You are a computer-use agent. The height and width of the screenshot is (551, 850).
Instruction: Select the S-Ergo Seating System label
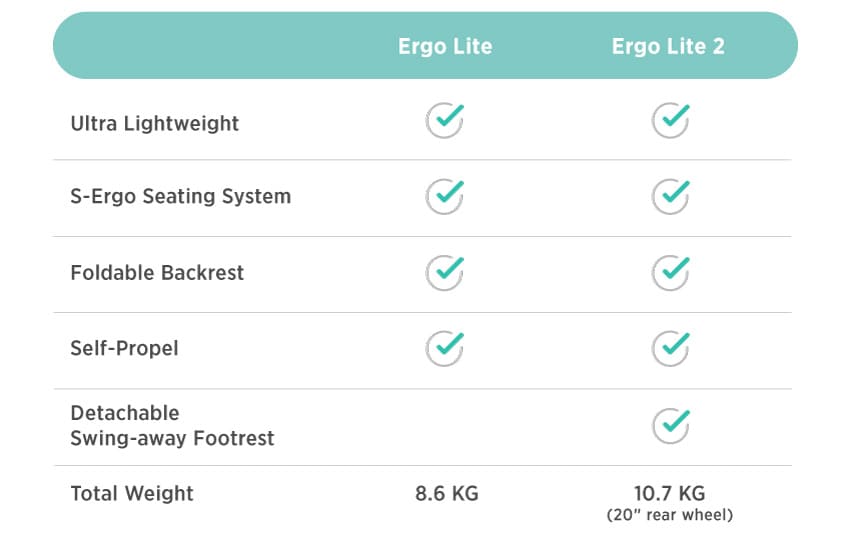click(181, 196)
